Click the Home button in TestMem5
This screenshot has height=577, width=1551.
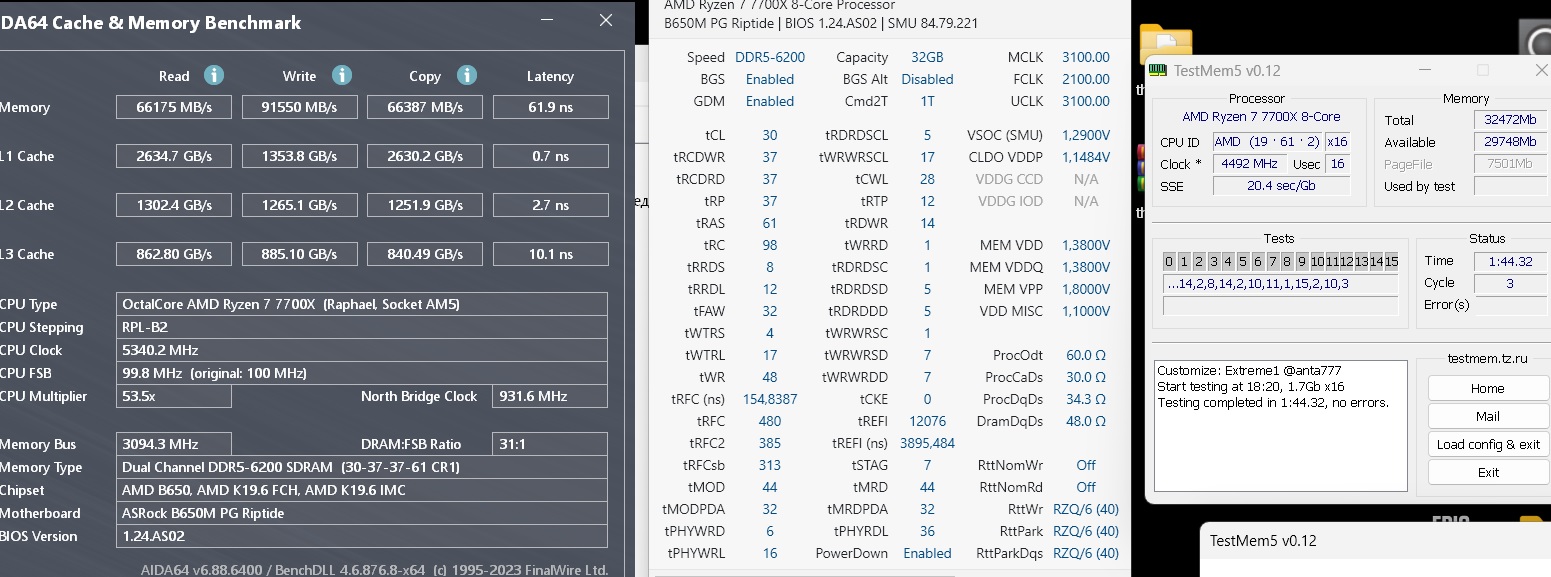[x=1487, y=388]
